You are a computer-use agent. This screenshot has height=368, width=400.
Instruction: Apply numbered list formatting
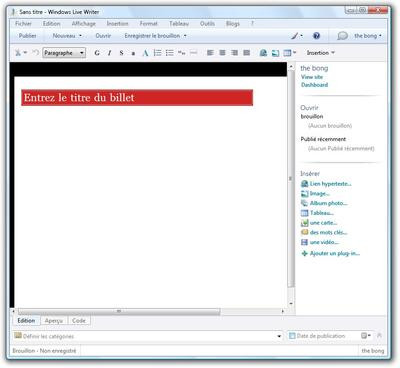coord(157,53)
